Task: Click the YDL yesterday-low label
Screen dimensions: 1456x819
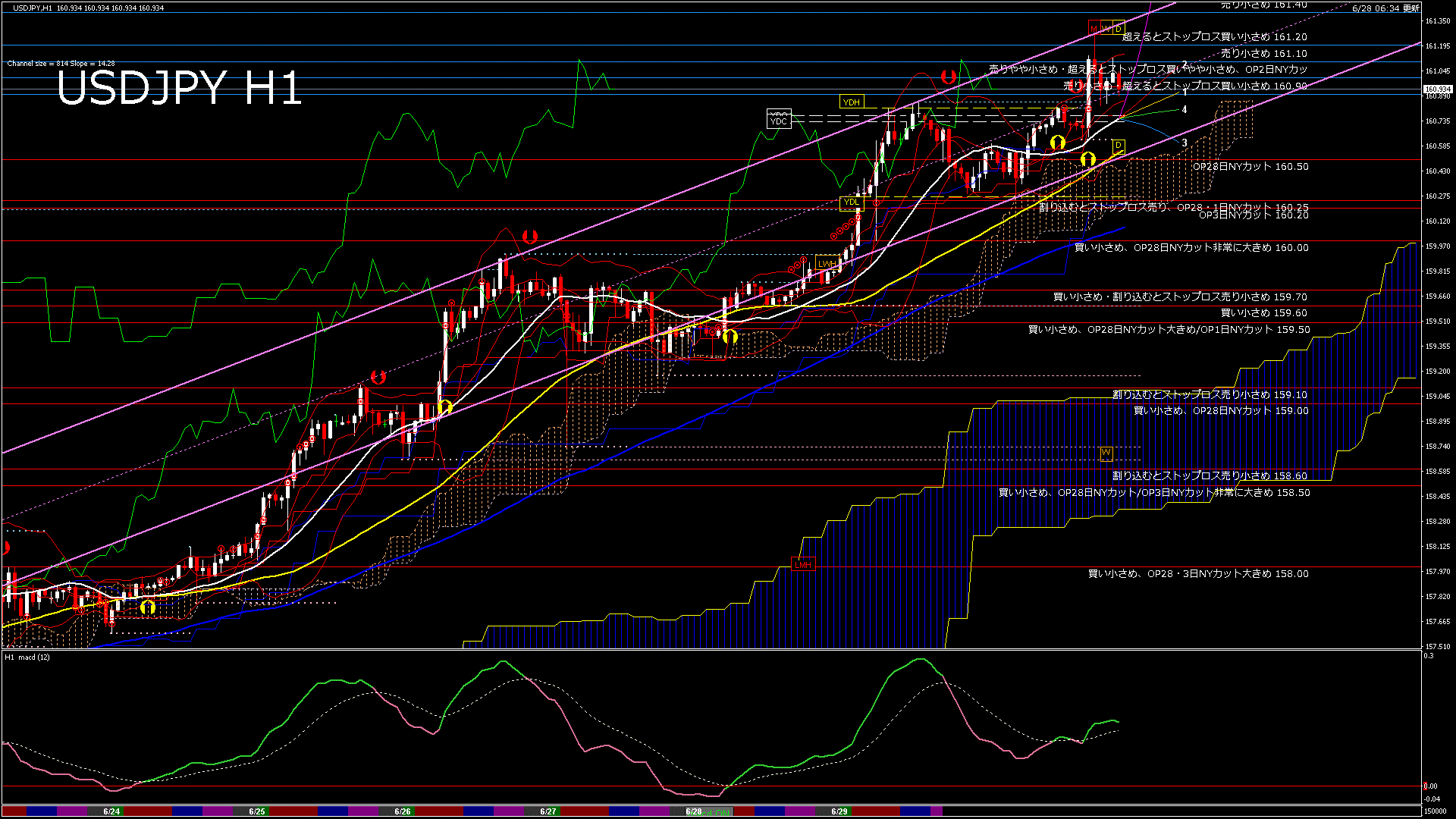Action: pyautogui.click(x=852, y=202)
